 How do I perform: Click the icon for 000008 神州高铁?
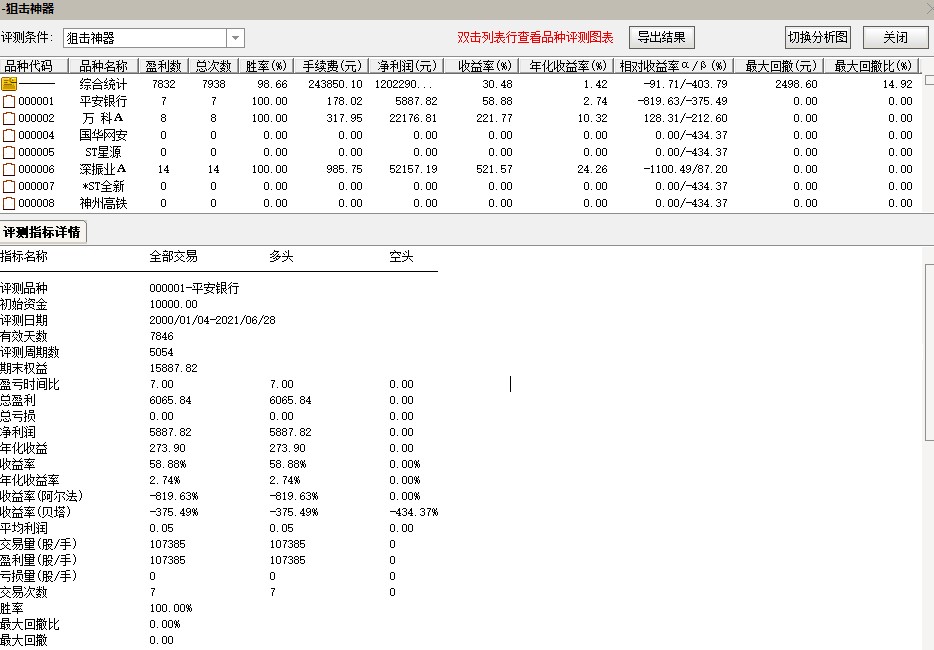(10, 203)
